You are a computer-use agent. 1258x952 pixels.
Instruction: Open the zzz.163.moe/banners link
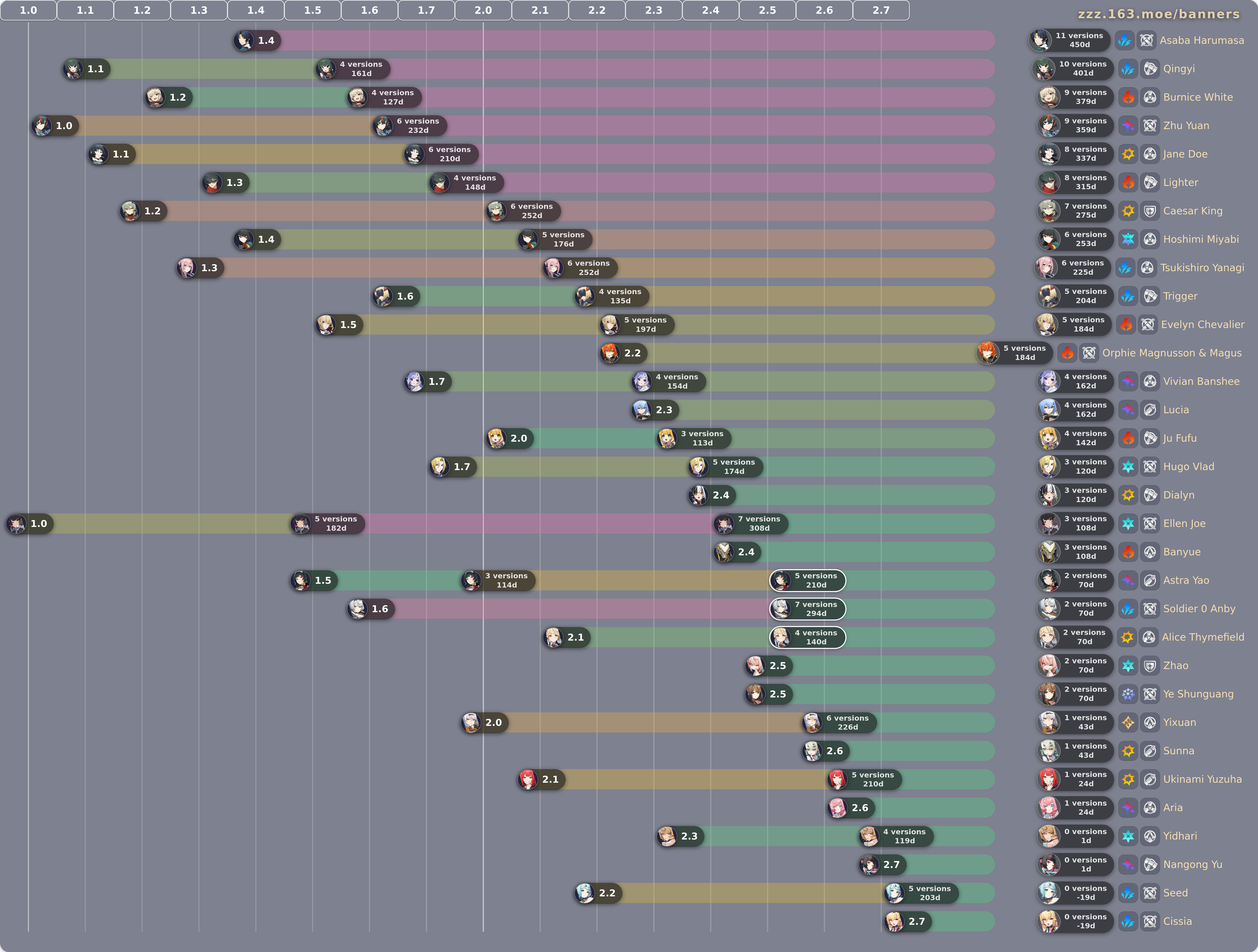tap(1159, 14)
